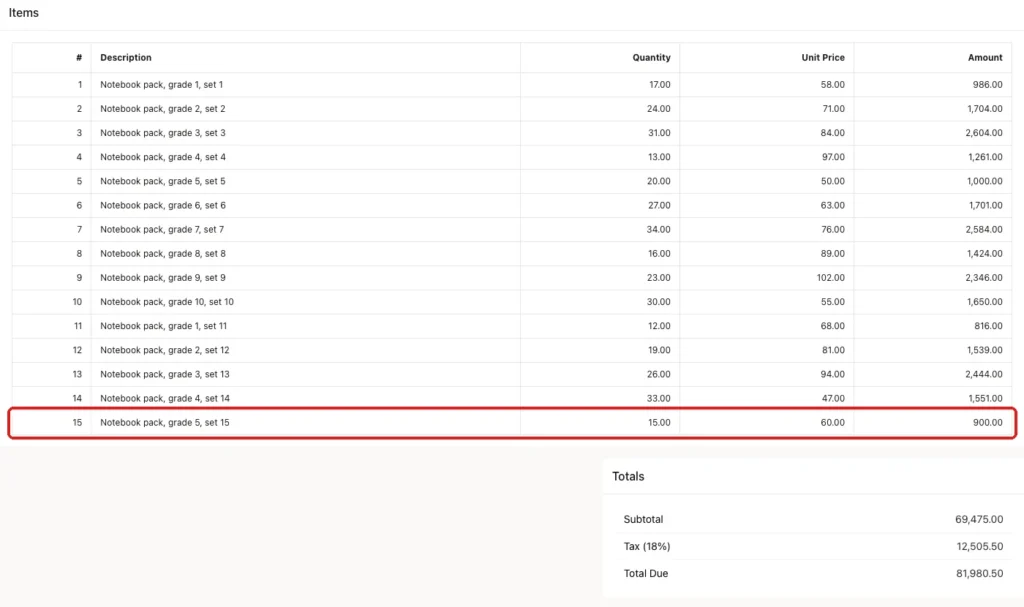Select 'Notebook pack, grade 3, set 13' description
1024x607 pixels.
click(165, 374)
